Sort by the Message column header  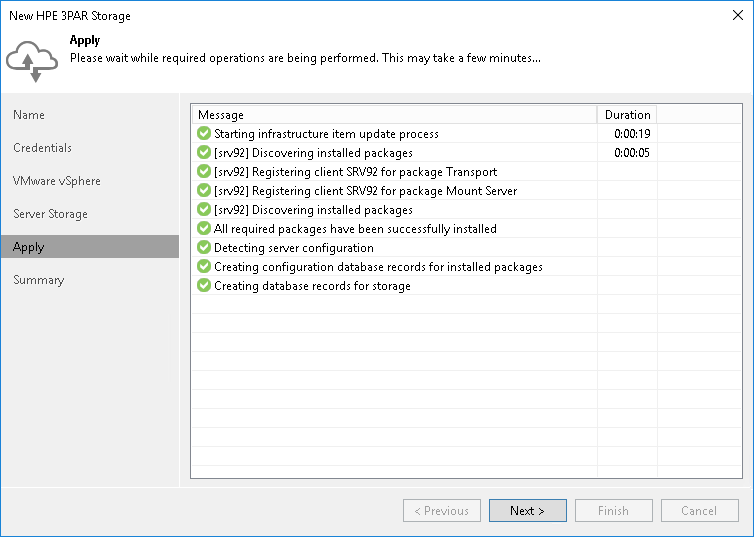[x=395, y=115]
